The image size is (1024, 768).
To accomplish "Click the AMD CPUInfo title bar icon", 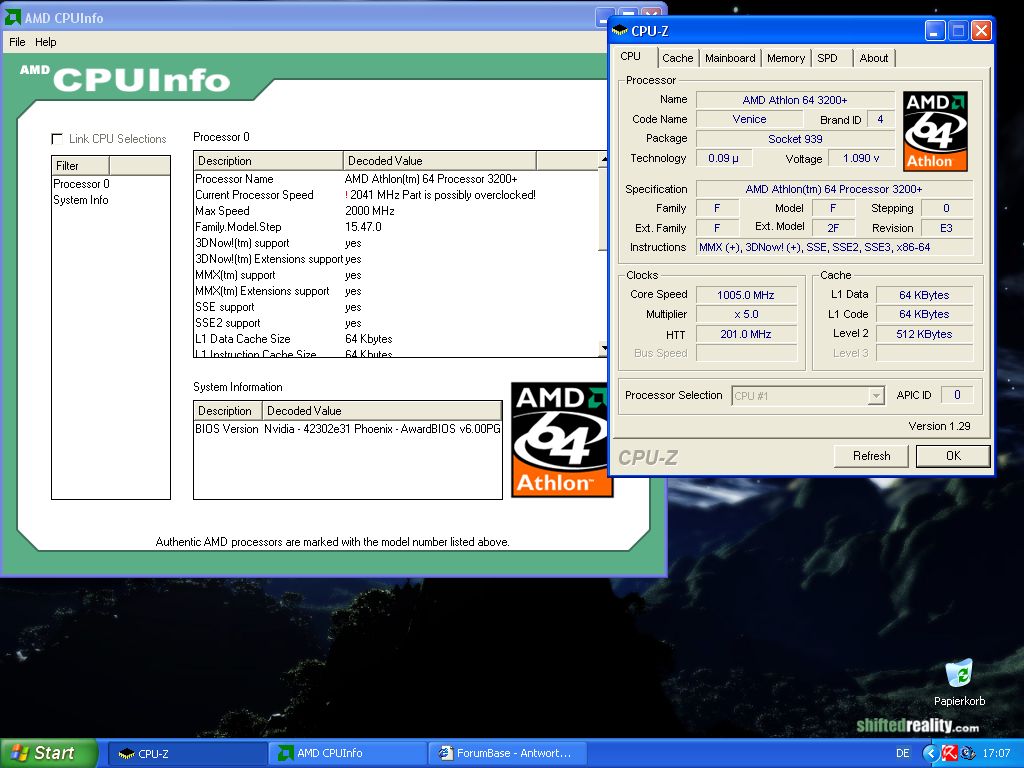I will [x=13, y=18].
